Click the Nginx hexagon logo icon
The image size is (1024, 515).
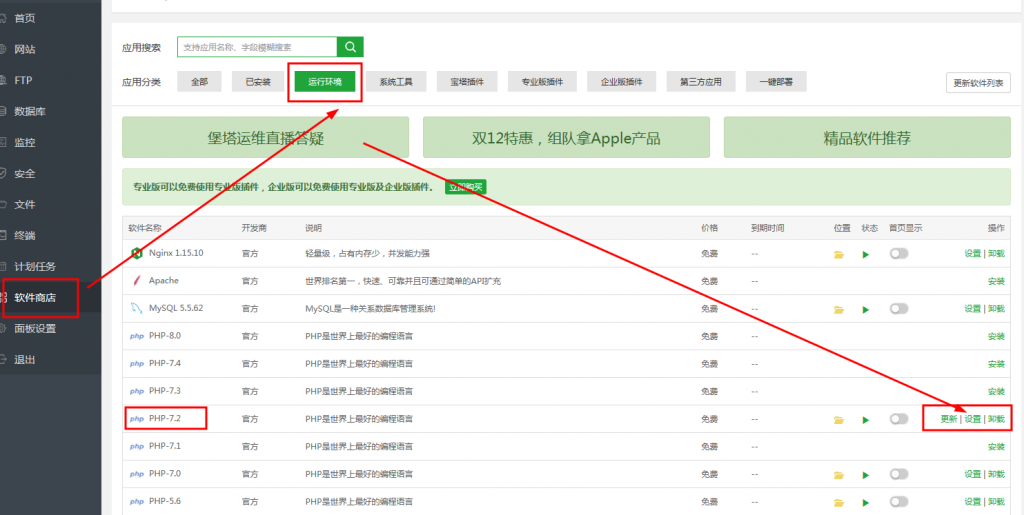point(136,253)
